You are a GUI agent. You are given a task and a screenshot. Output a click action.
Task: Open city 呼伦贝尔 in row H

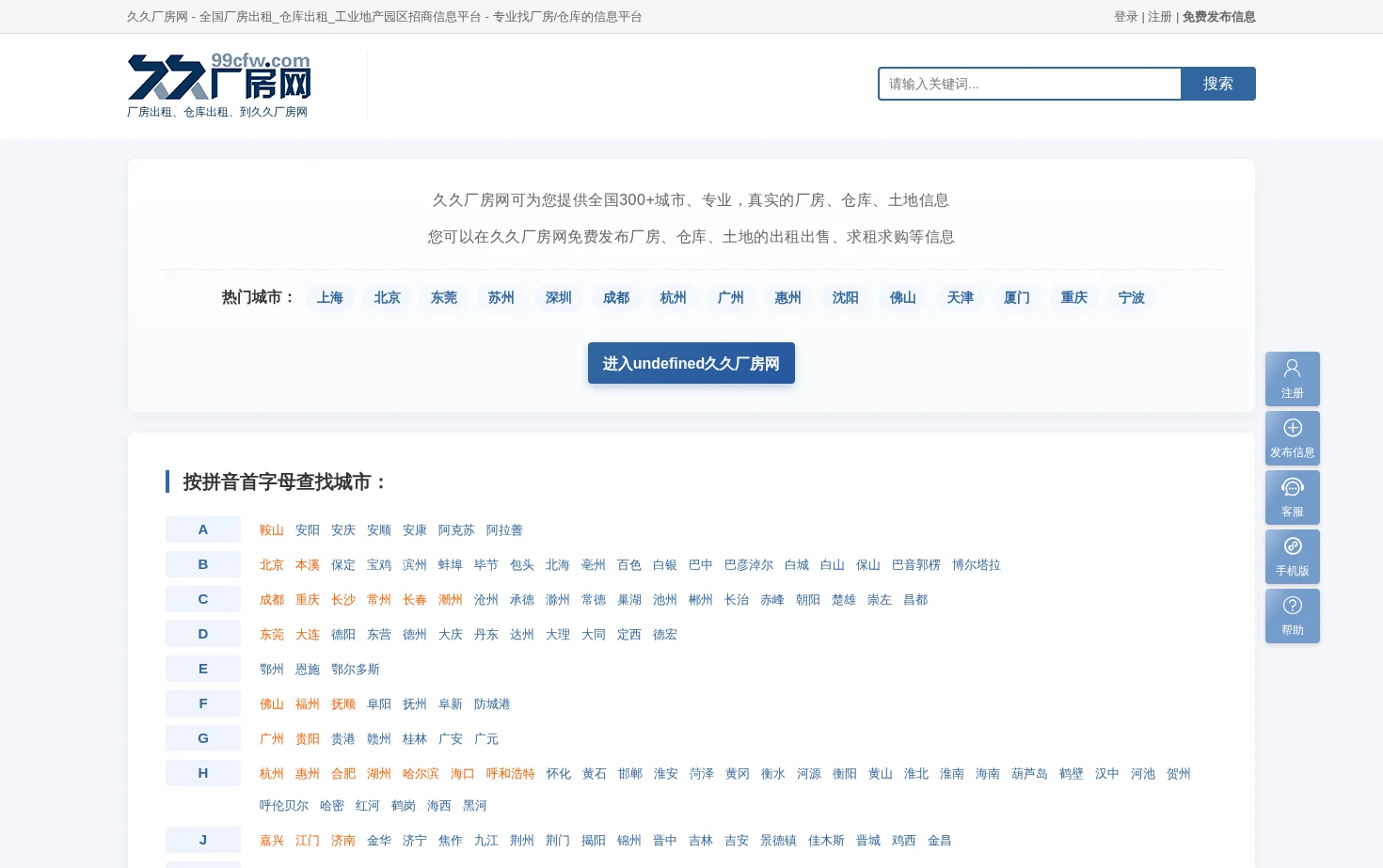tap(284, 806)
